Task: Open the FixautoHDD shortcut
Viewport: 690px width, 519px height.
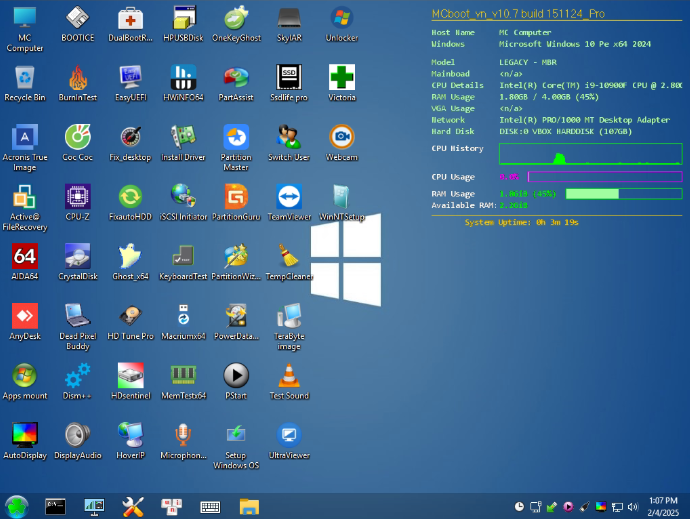Action: click(x=130, y=202)
